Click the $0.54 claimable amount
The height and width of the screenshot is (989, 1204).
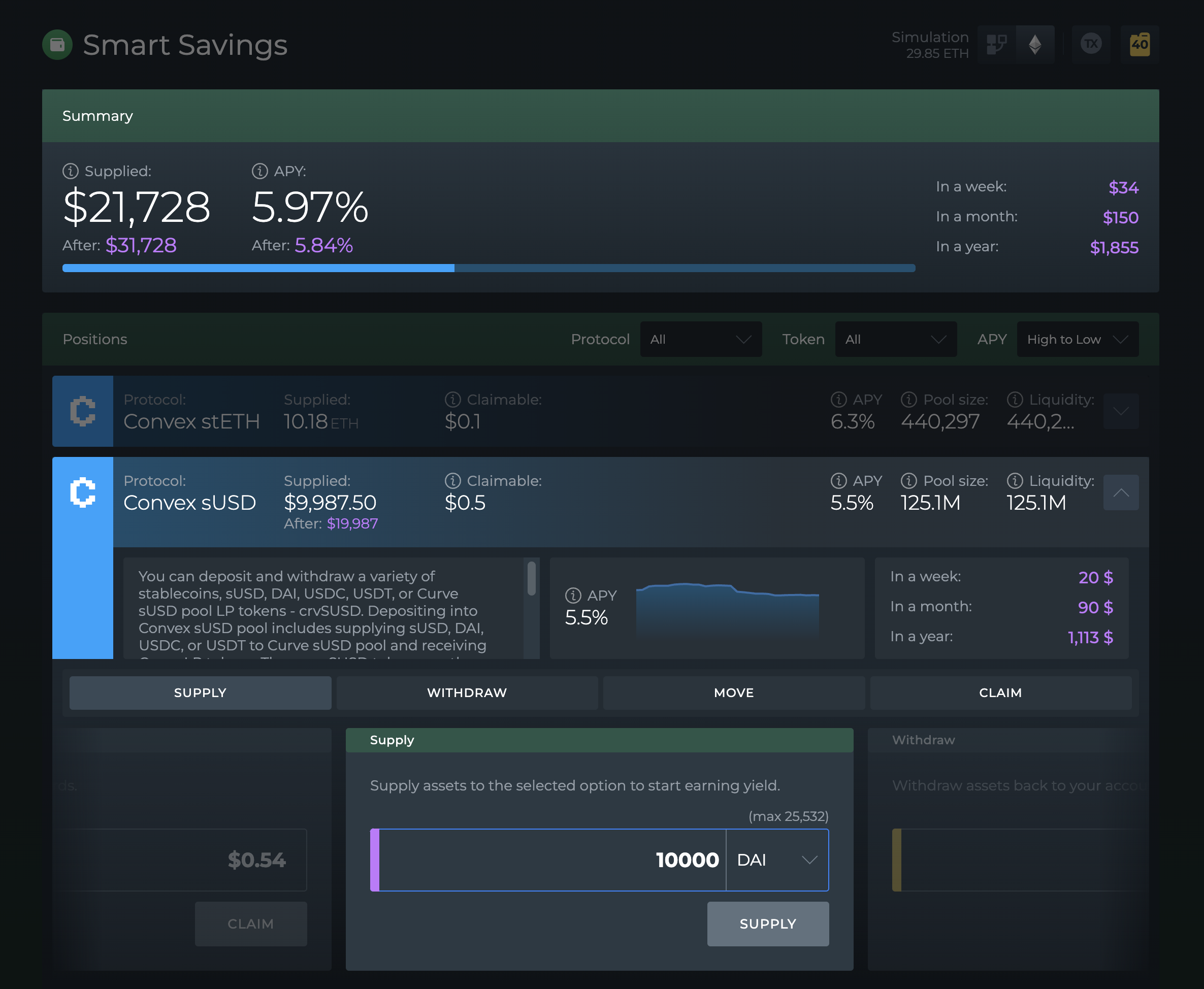(x=256, y=860)
